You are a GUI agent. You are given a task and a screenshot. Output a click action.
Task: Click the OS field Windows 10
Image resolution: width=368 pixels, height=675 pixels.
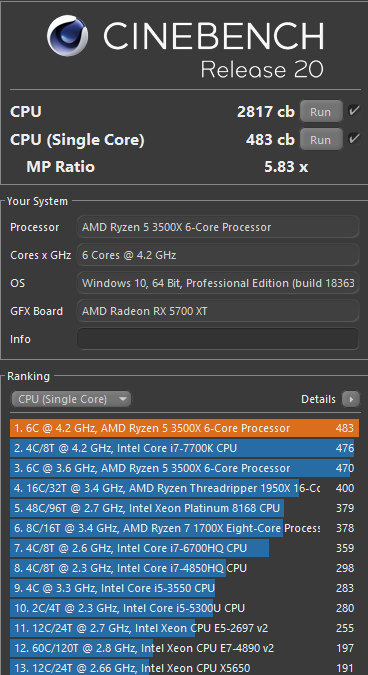coord(218,283)
